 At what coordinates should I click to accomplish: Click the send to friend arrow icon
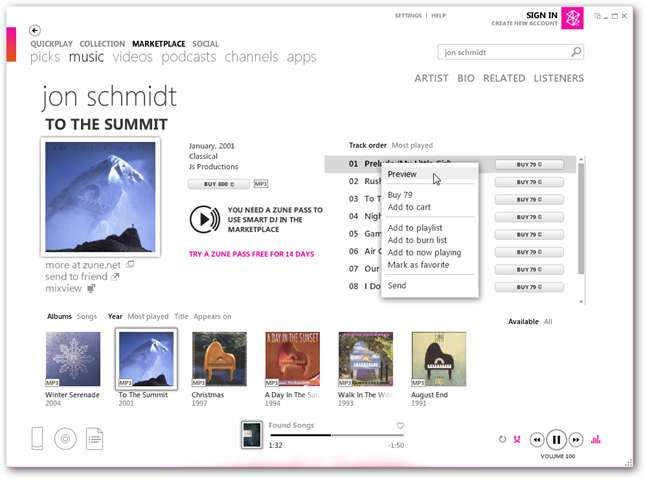(x=116, y=277)
